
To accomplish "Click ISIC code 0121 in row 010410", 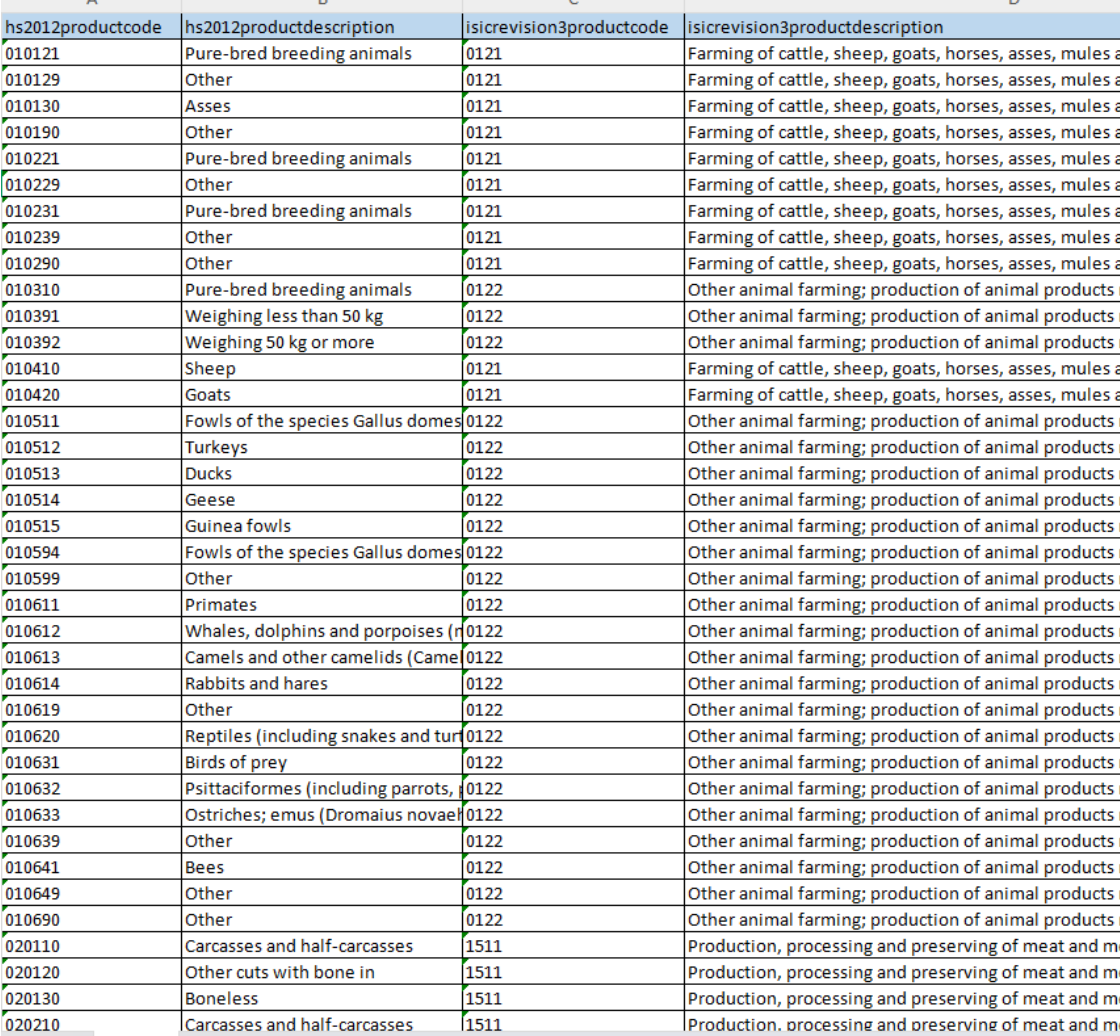I will point(574,369).
